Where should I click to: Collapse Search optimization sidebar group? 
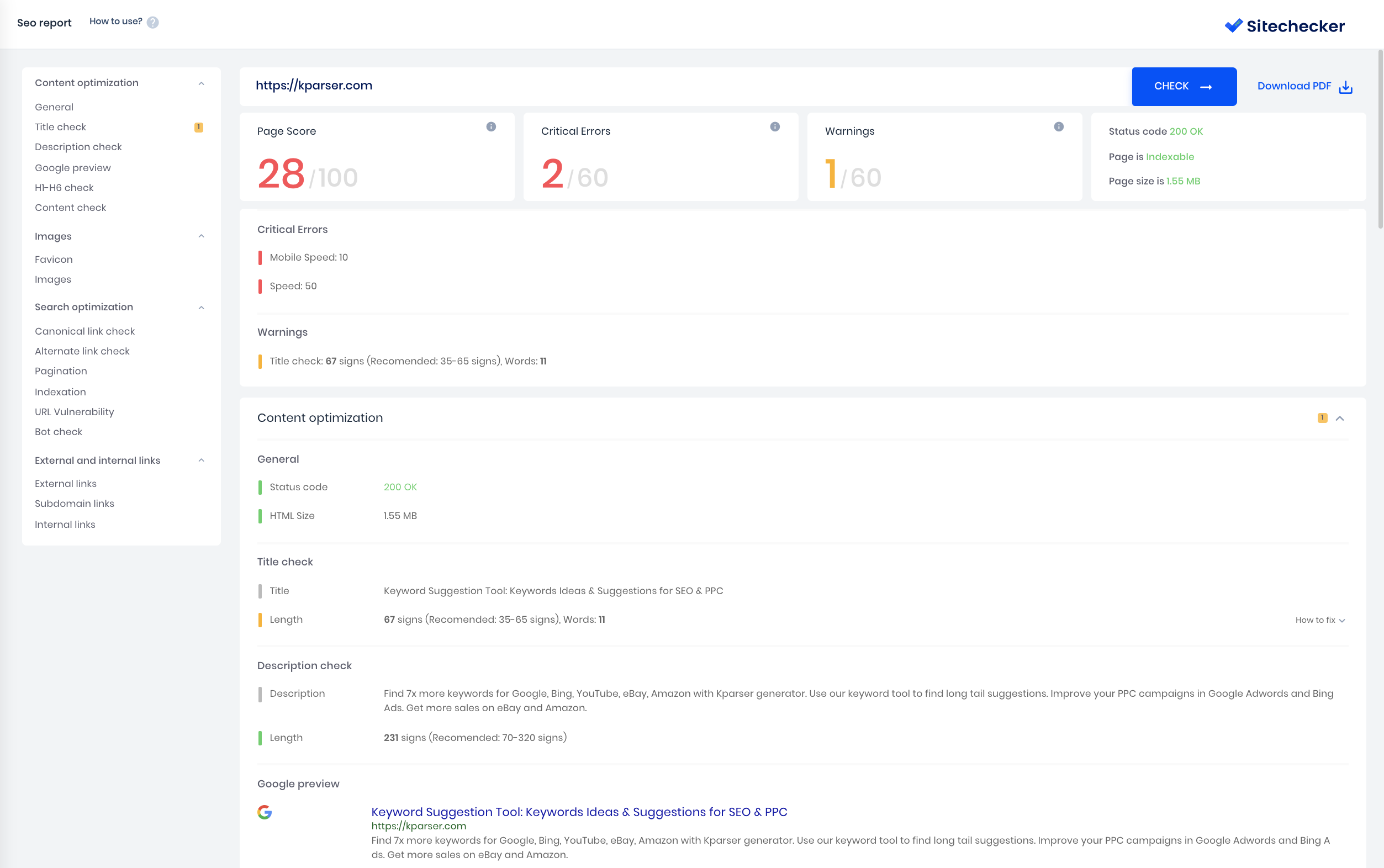click(202, 308)
